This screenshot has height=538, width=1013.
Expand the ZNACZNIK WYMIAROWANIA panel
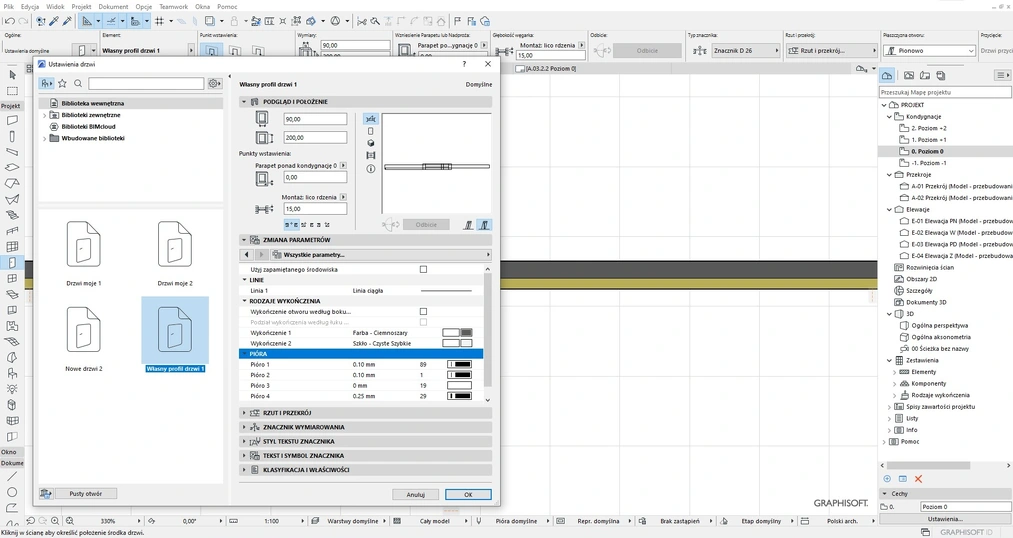tap(244, 427)
